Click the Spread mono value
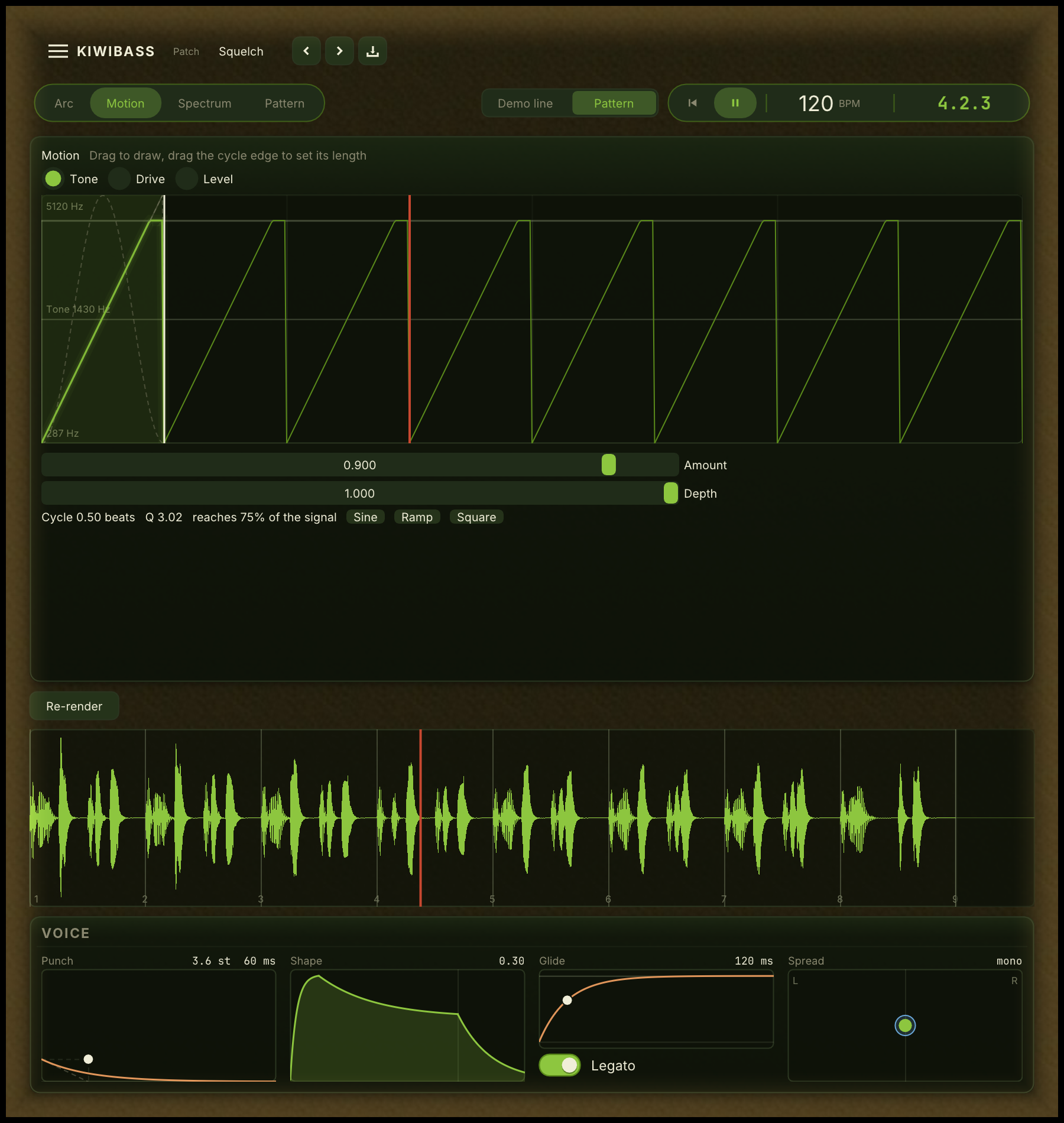This screenshot has height=1123, width=1064. pyautogui.click(x=1009, y=961)
